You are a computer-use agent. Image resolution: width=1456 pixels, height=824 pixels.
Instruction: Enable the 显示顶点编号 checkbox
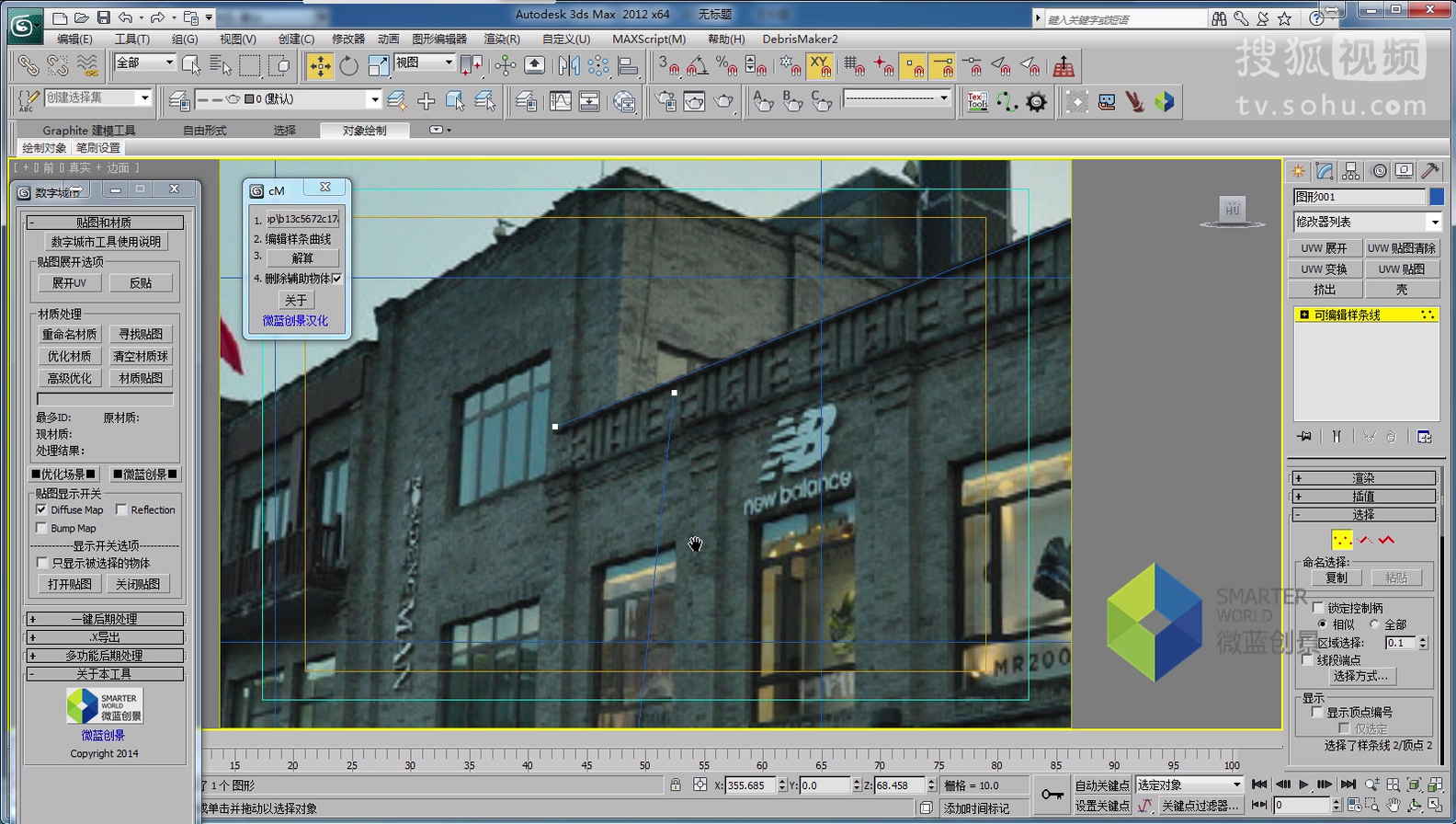click(x=1317, y=713)
